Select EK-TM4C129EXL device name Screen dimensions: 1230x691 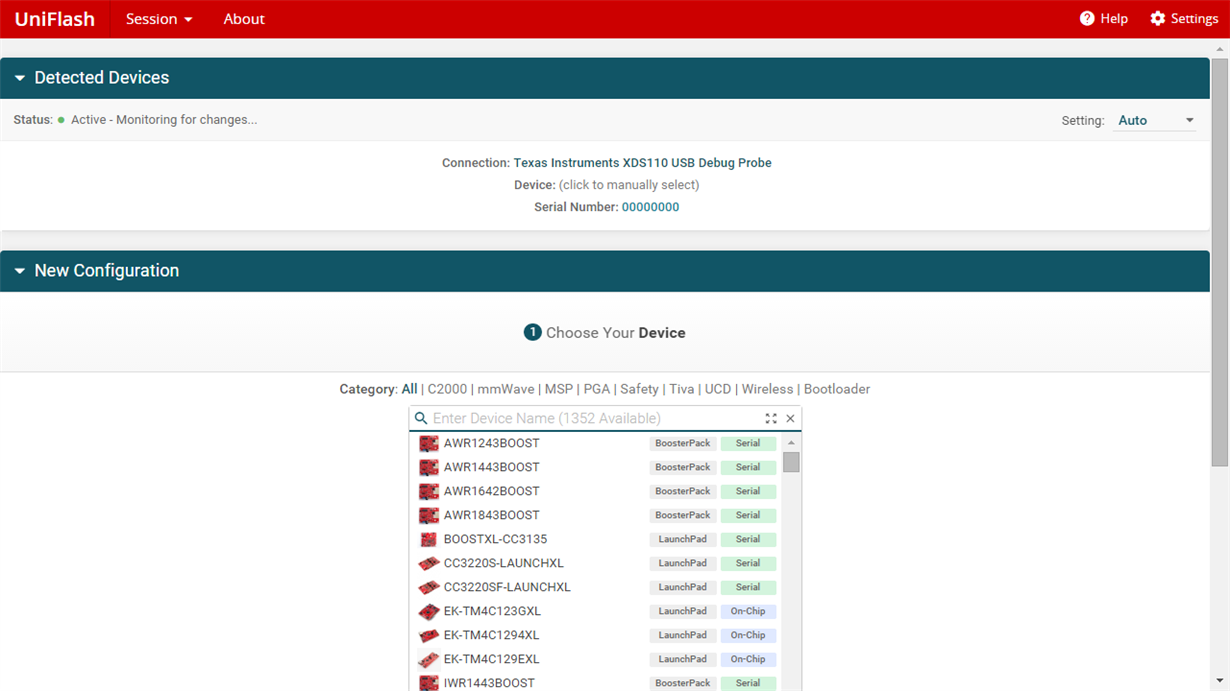point(491,659)
